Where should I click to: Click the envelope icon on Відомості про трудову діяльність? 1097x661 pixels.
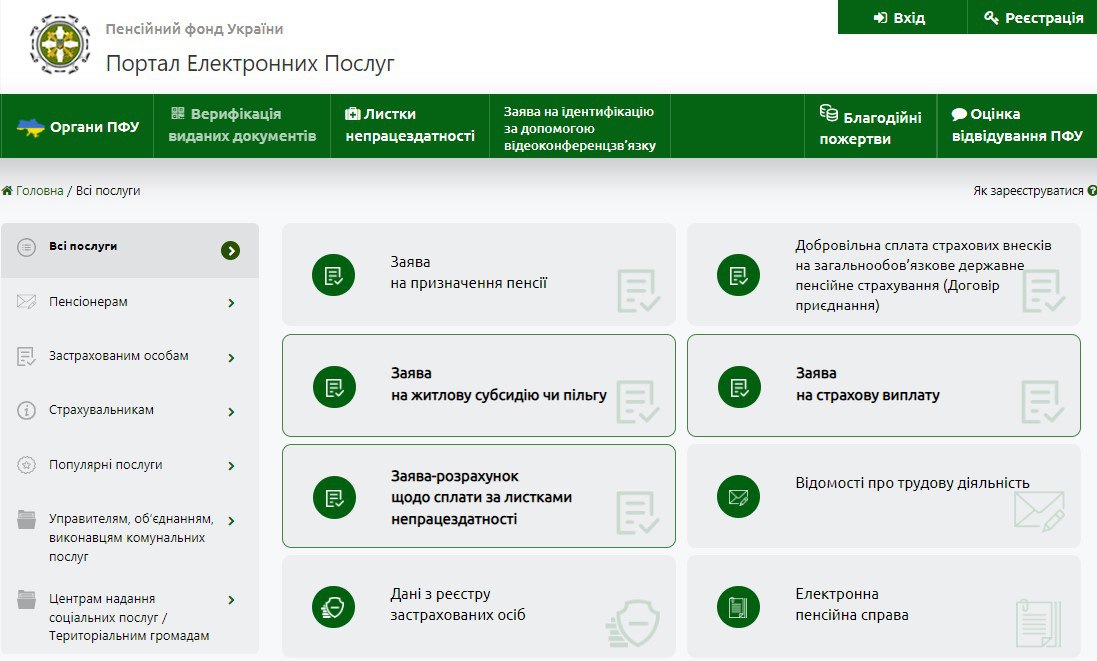point(738,495)
